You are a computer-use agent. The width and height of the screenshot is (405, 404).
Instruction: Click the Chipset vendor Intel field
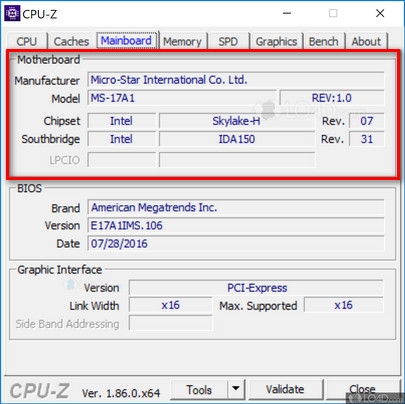122,121
